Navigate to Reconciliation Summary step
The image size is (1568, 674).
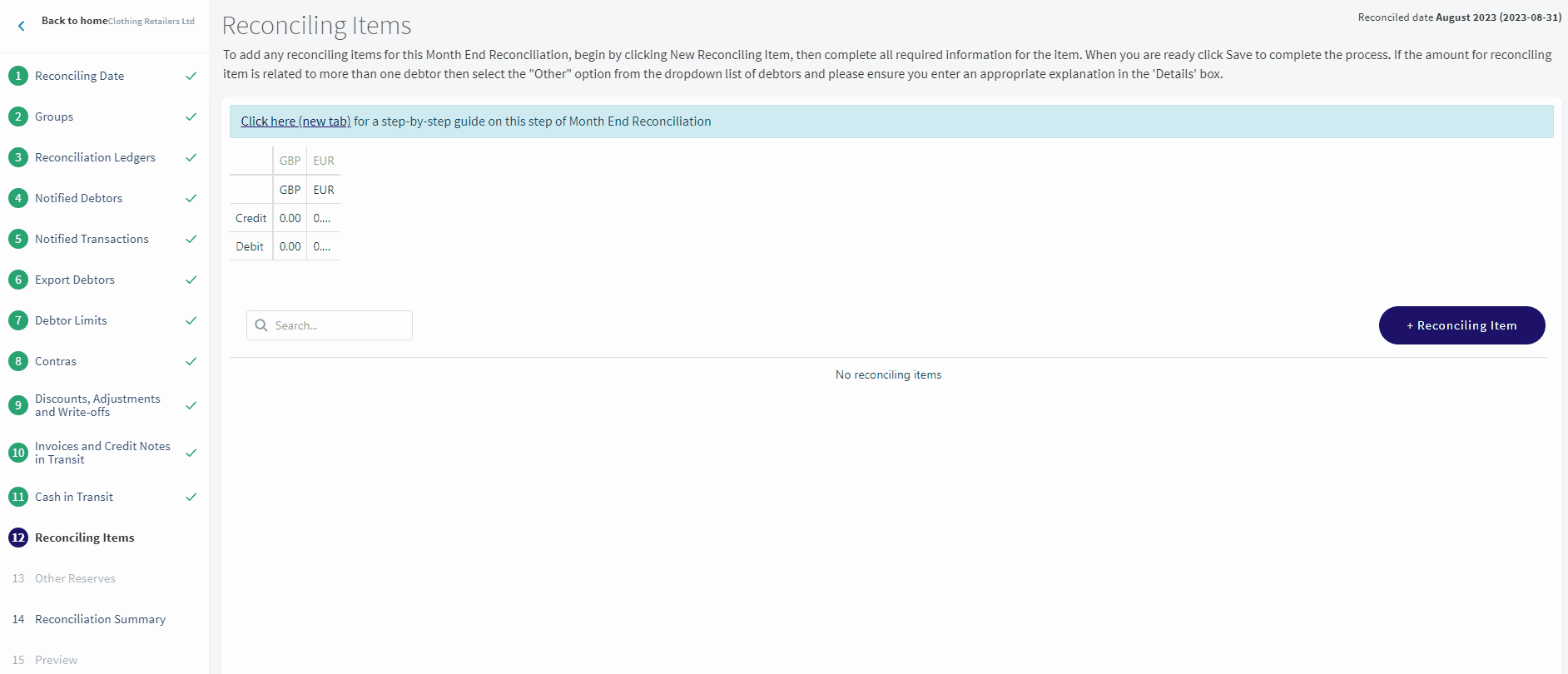(100, 619)
